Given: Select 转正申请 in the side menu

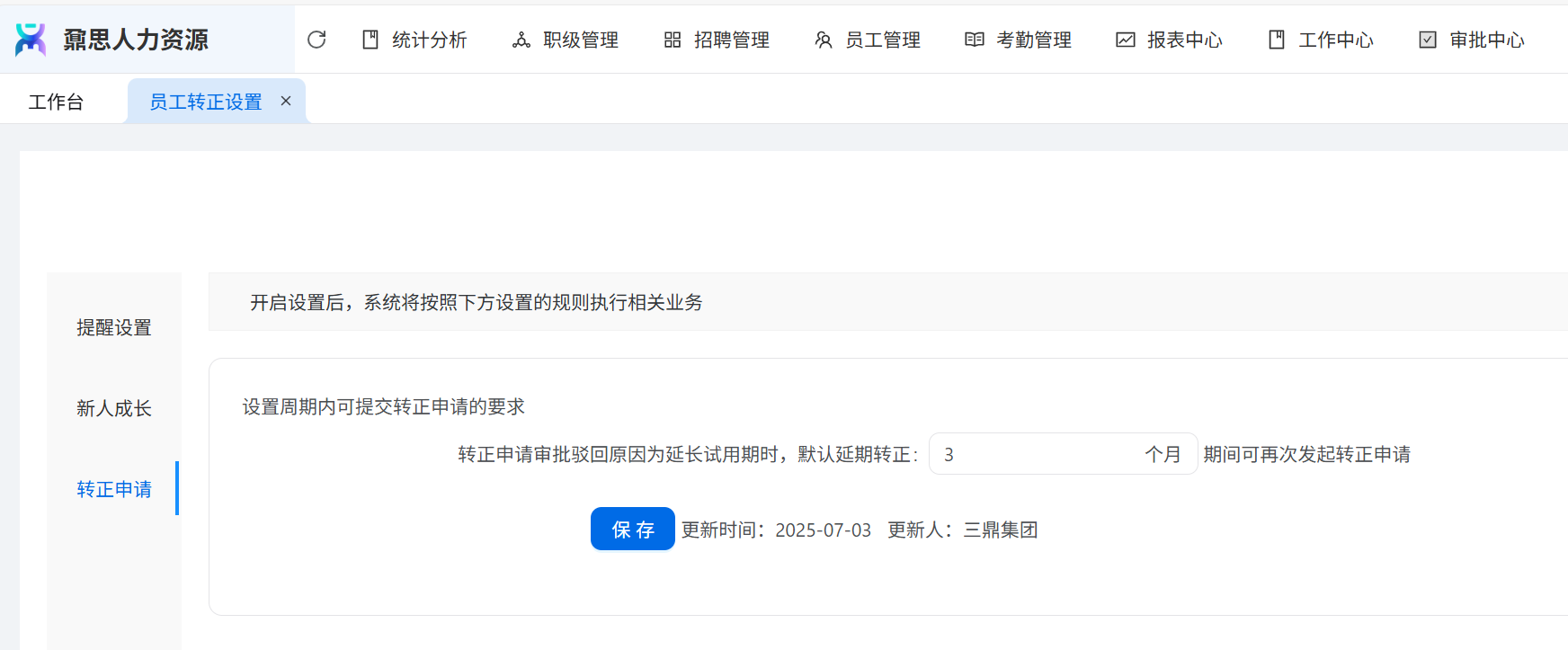Looking at the screenshot, I should pyautogui.click(x=114, y=489).
